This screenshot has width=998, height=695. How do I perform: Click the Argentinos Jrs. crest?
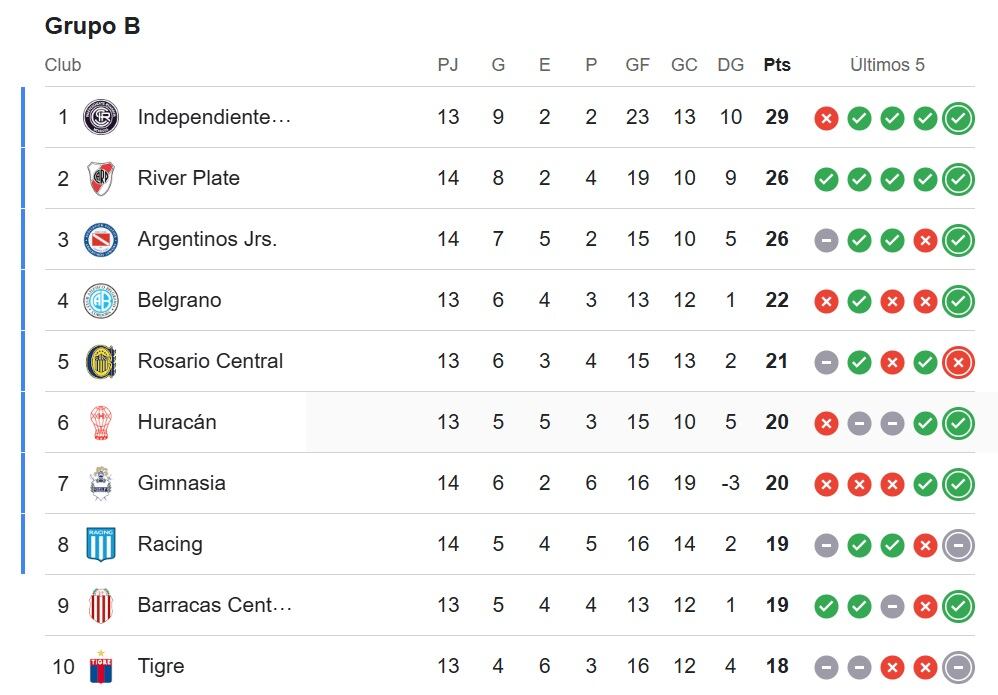(100, 239)
